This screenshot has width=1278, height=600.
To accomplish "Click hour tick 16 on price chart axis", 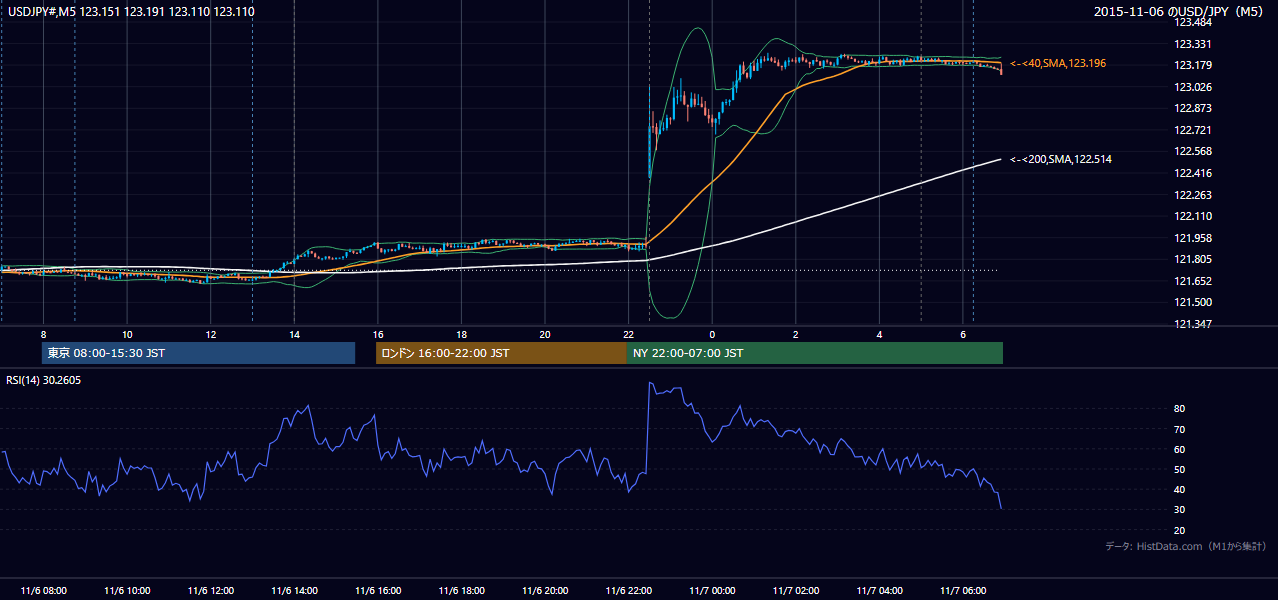I will [x=378, y=334].
